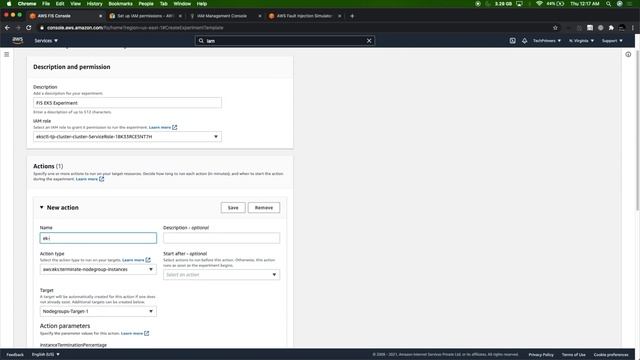Open the Start after Select an action dropdown

click(221, 275)
